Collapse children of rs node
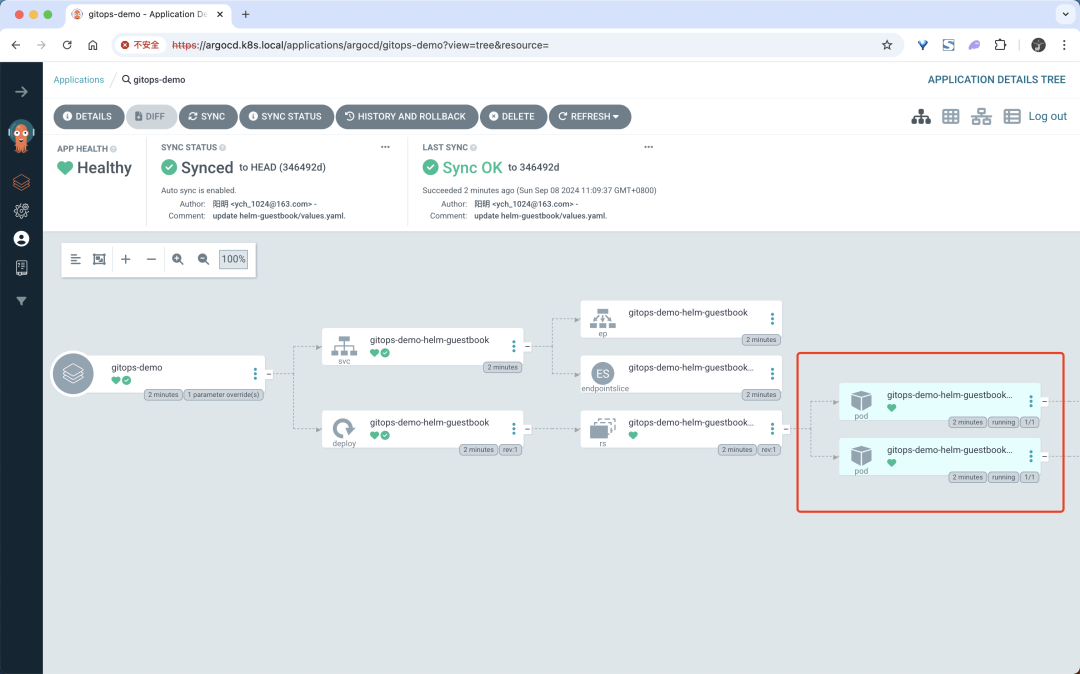1080x674 pixels. point(786,429)
